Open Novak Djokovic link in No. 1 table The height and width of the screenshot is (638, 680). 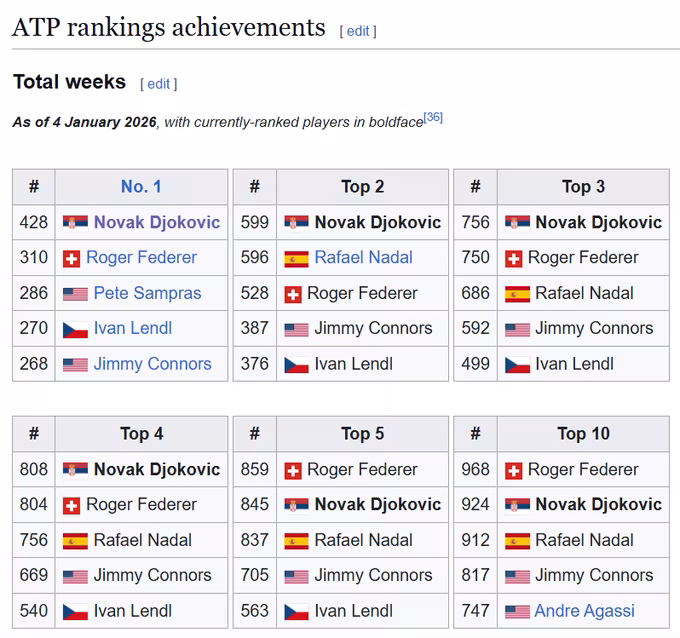coord(157,222)
